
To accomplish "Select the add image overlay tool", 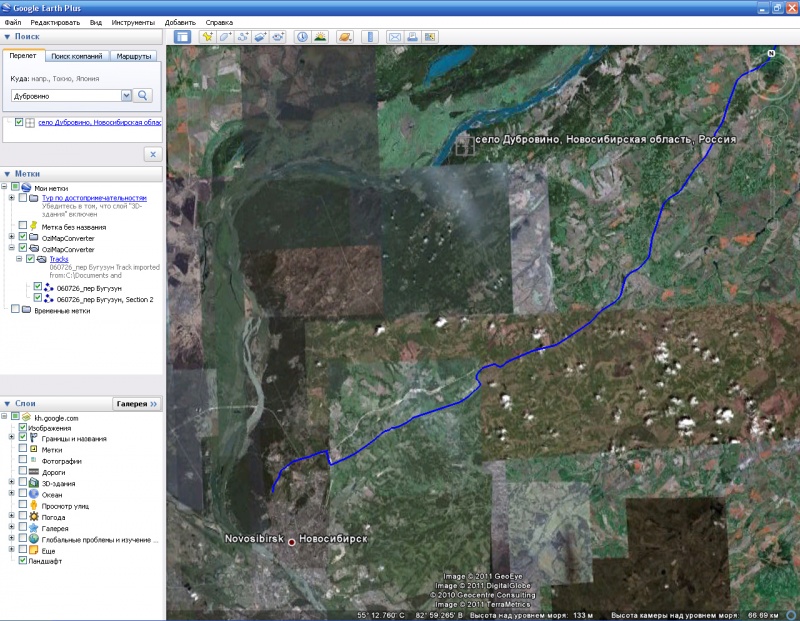I will coord(261,37).
